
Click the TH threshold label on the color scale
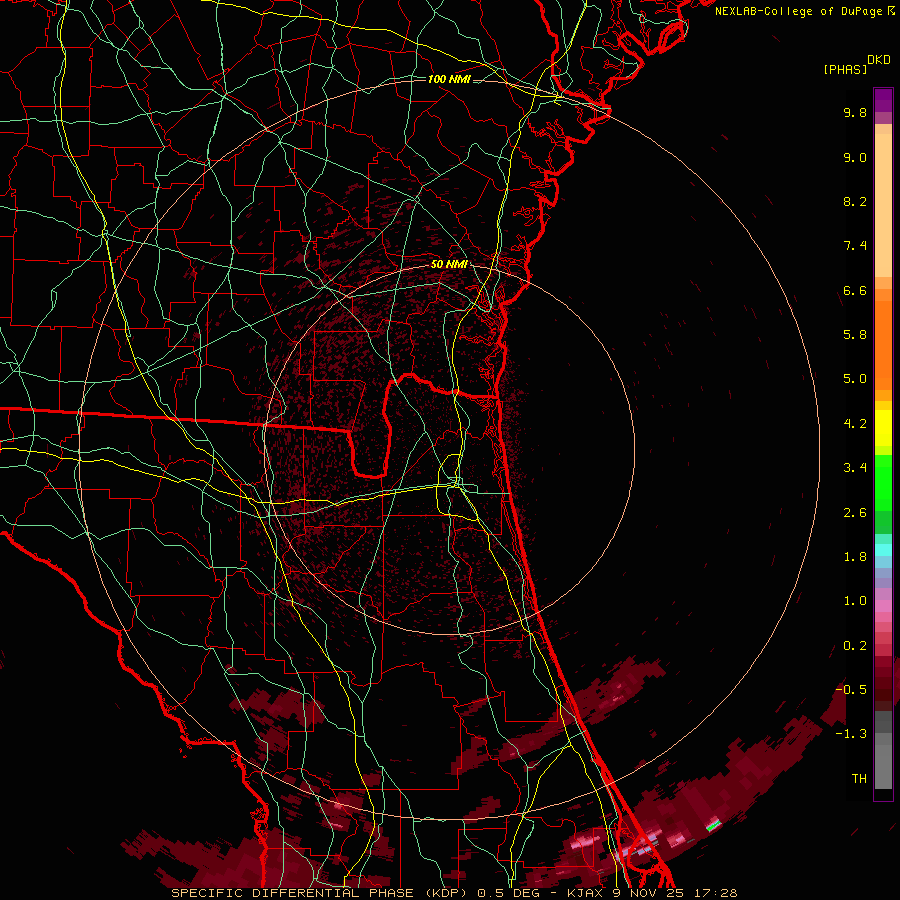(x=859, y=779)
